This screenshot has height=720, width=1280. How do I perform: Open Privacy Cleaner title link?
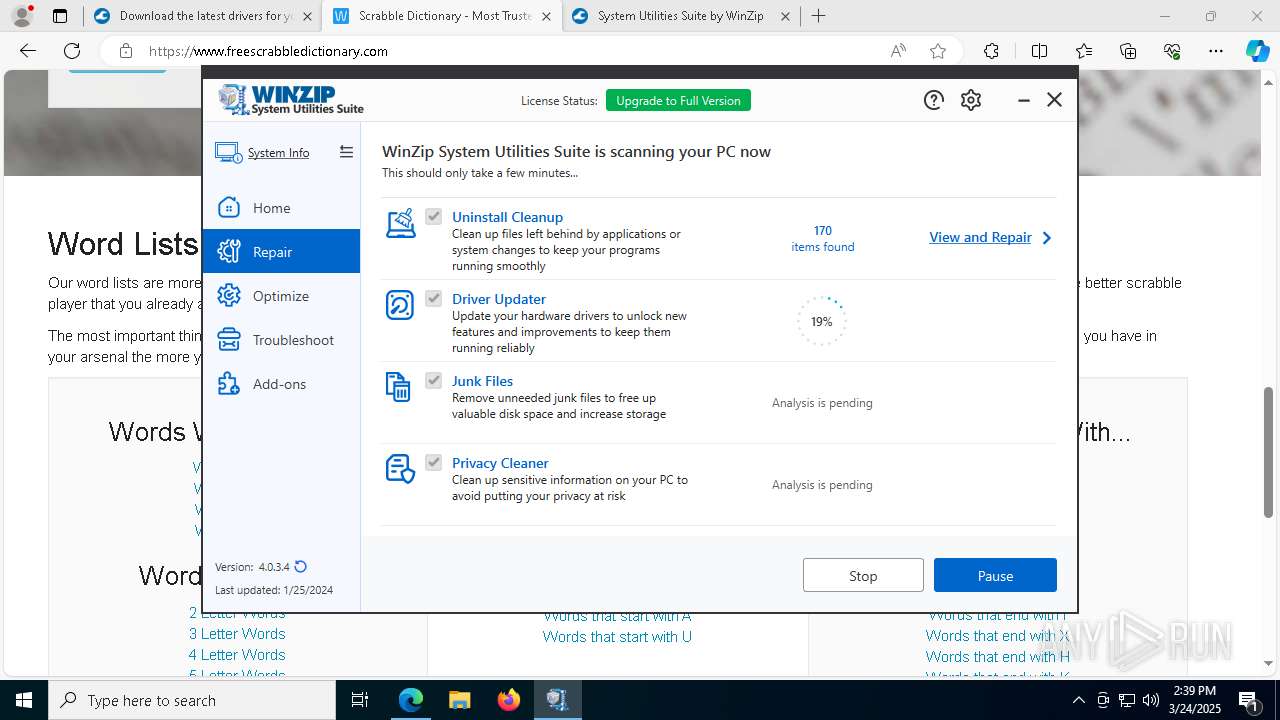pyautogui.click(x=500, y=463)
